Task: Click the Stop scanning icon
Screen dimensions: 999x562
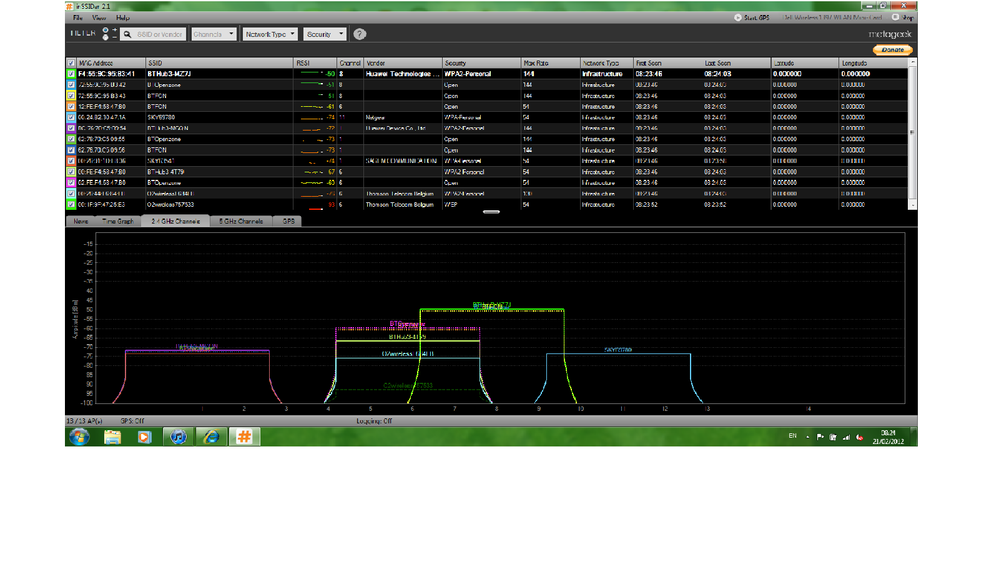Action: coord(895,18)
